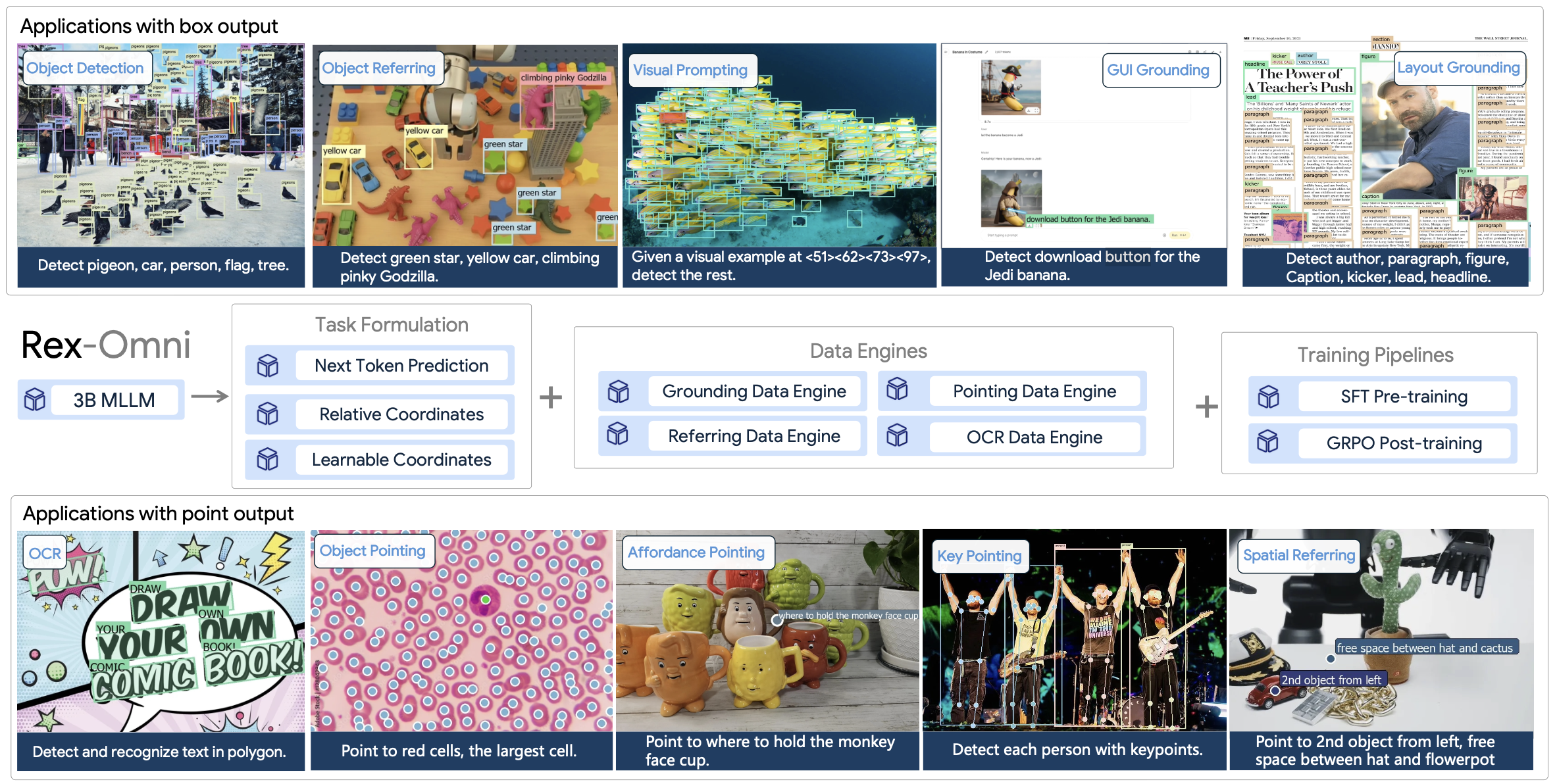Click the Spatial Referring label

tap(1298, 555)
